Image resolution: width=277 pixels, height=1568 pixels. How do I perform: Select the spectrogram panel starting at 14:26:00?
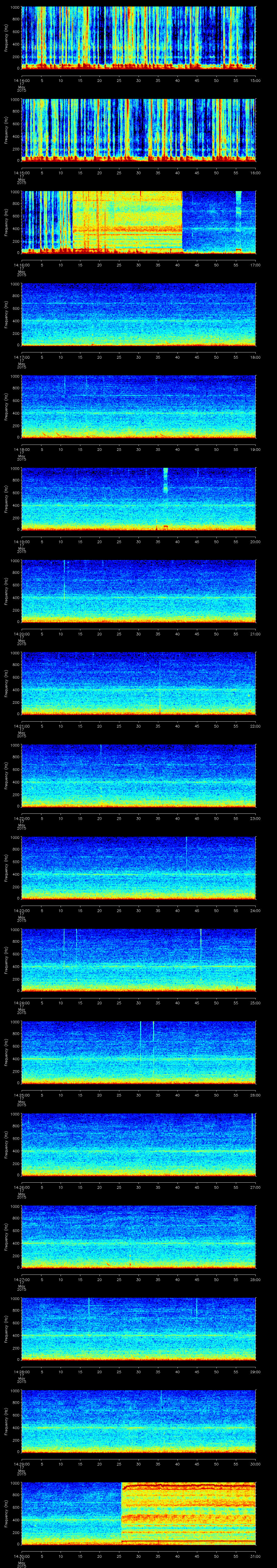point(138,1144)
